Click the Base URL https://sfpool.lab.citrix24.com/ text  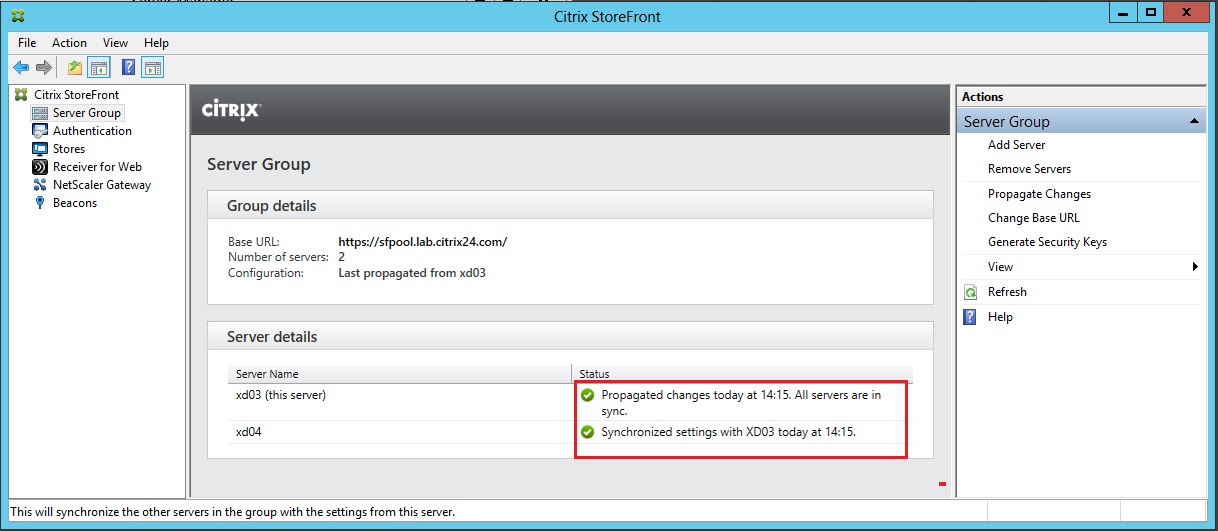[423, 241]
